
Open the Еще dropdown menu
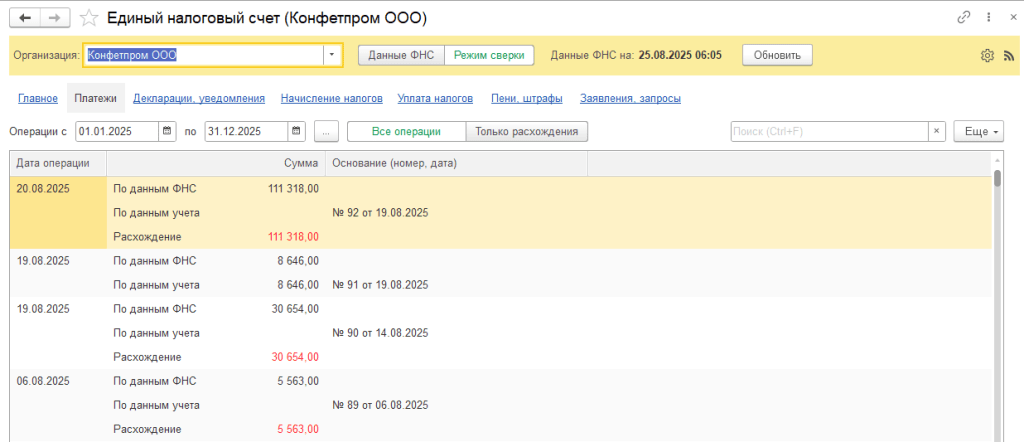point(978,131)
